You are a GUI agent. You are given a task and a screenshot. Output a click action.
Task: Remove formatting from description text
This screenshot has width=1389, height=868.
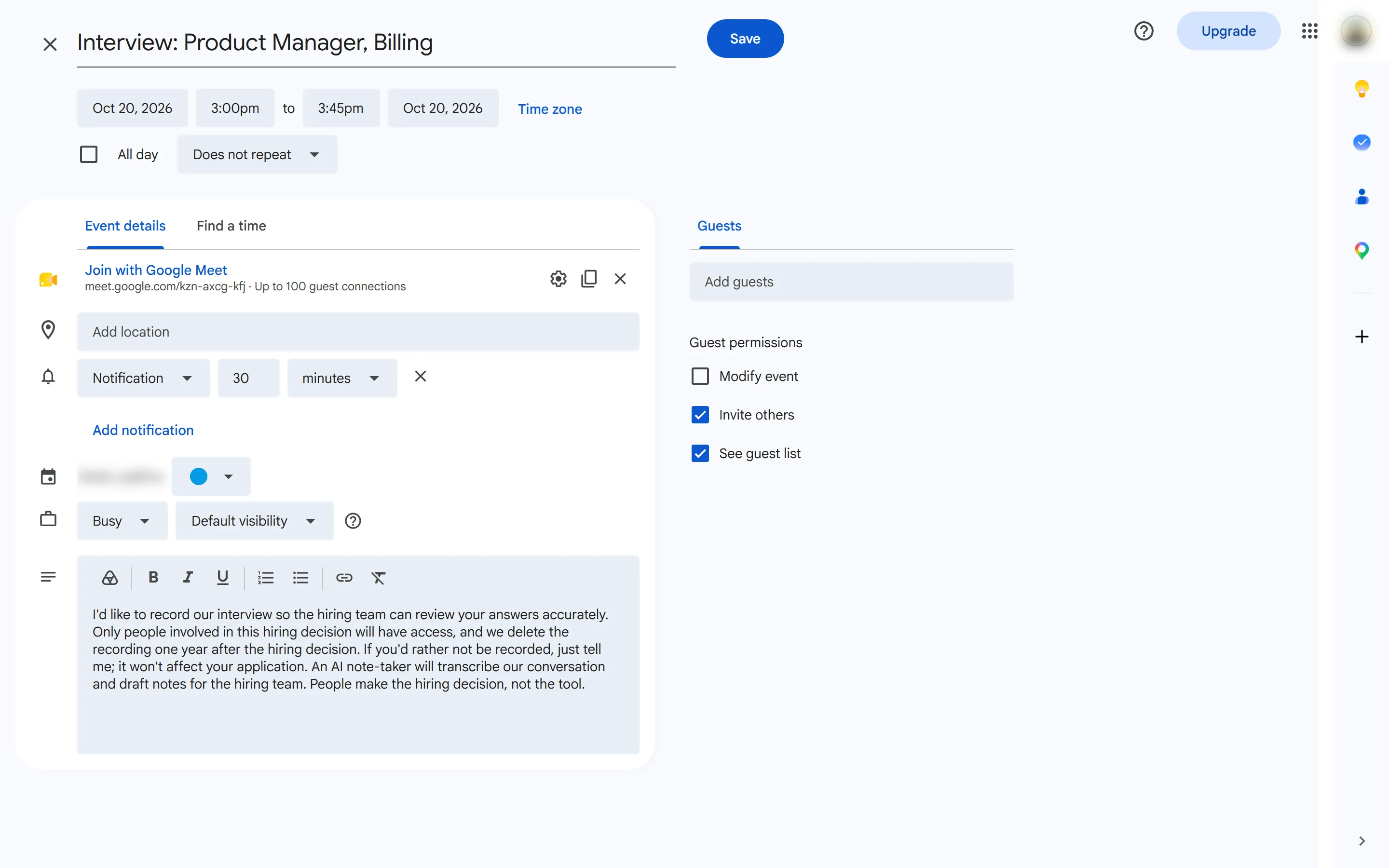coord(378,578)
